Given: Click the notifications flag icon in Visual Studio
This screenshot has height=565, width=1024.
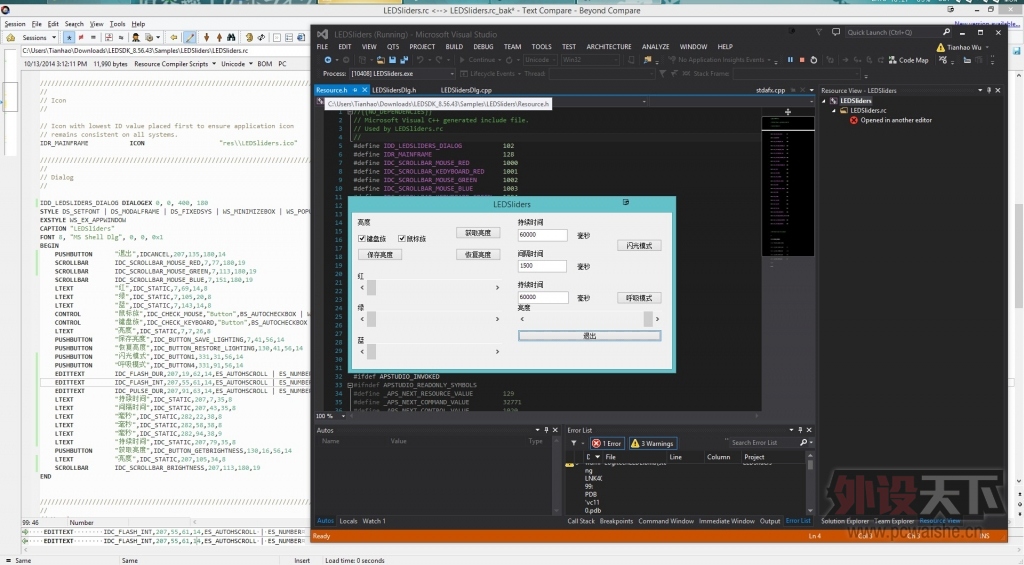Looking at the screenshot, I should pos(819,32).
